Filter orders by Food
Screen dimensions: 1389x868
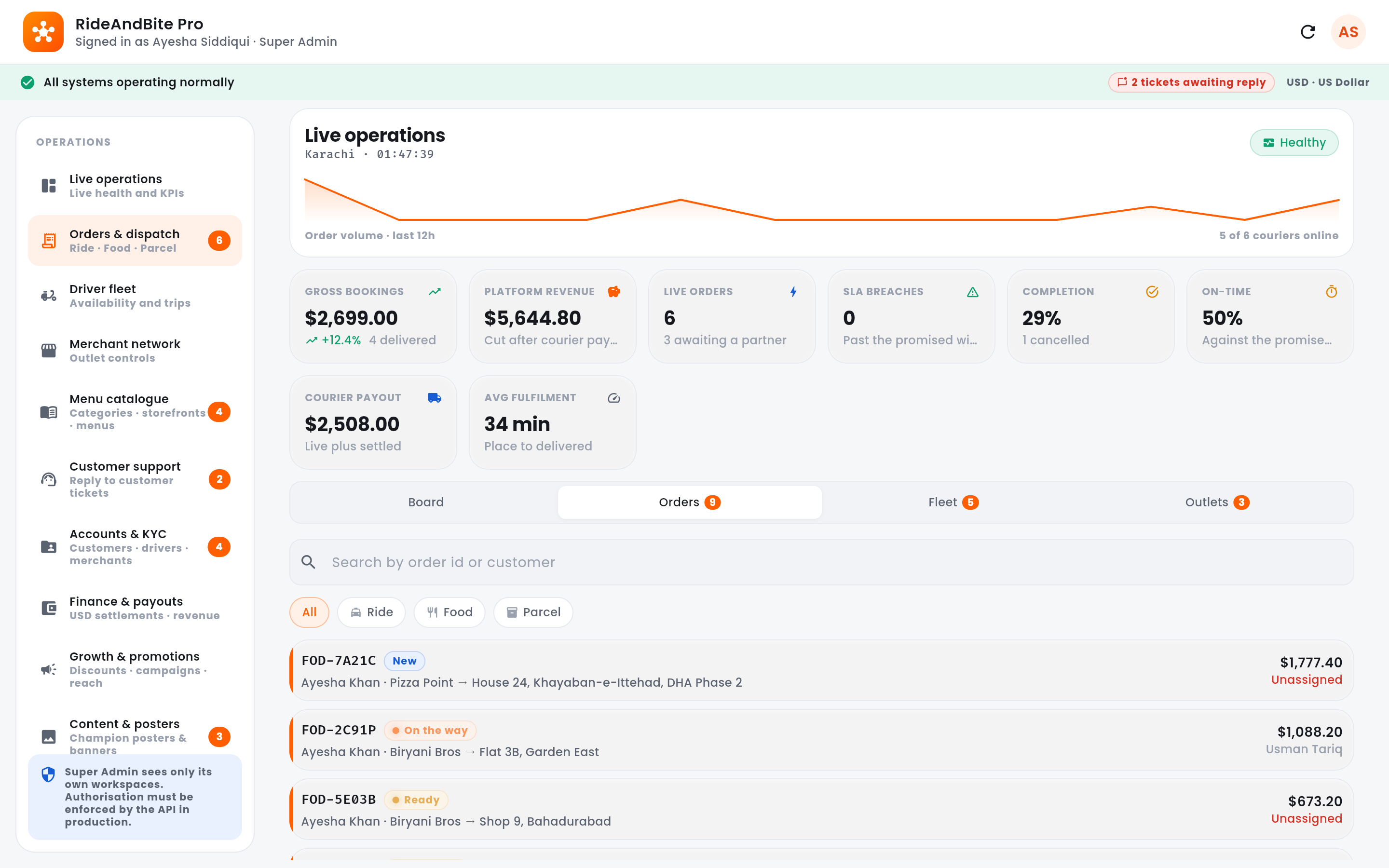pyautogui.click(x=449, y=612)
